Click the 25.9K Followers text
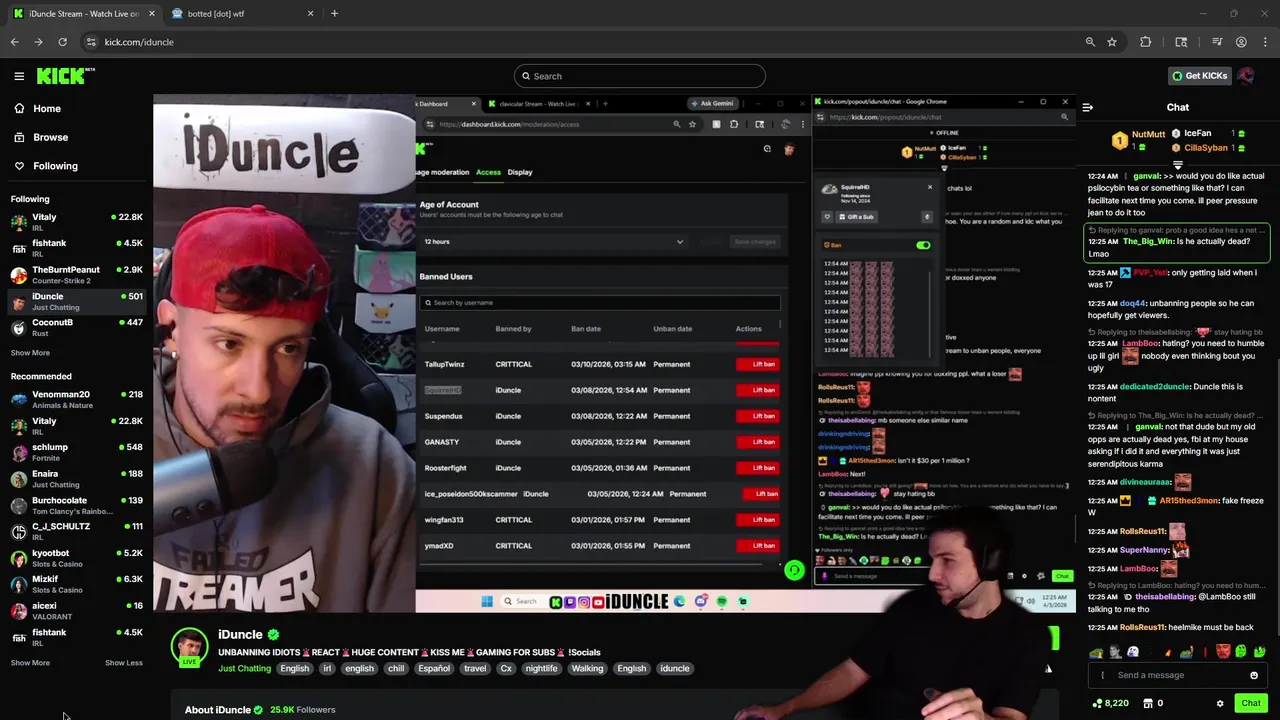1280x720 pixels. point(302,710)
